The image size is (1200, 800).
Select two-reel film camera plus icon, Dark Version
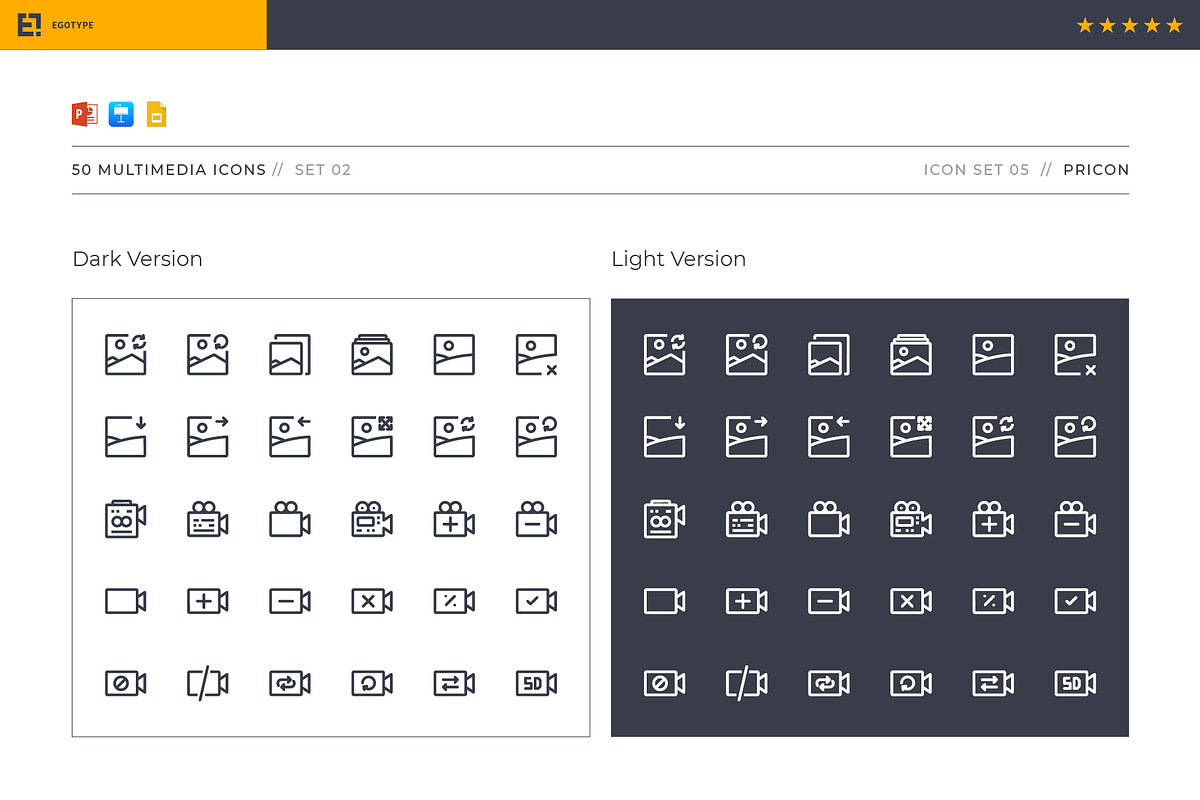click(x=454, y=520)
